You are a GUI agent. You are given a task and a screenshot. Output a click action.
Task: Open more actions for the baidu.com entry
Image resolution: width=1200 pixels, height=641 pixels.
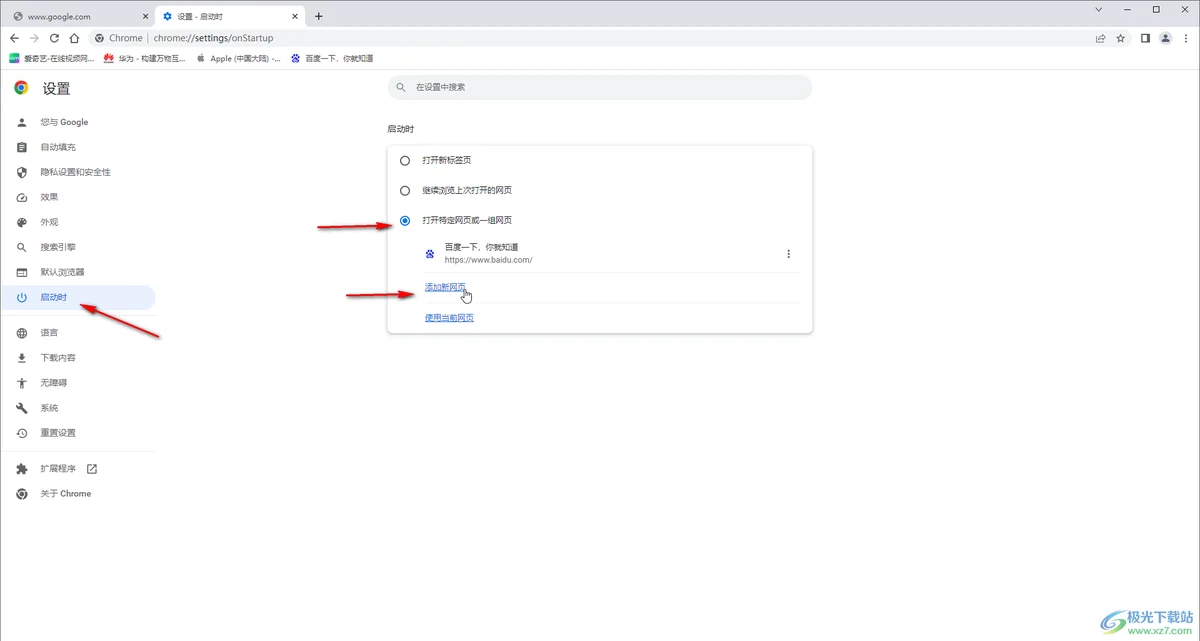coord(789,253)
